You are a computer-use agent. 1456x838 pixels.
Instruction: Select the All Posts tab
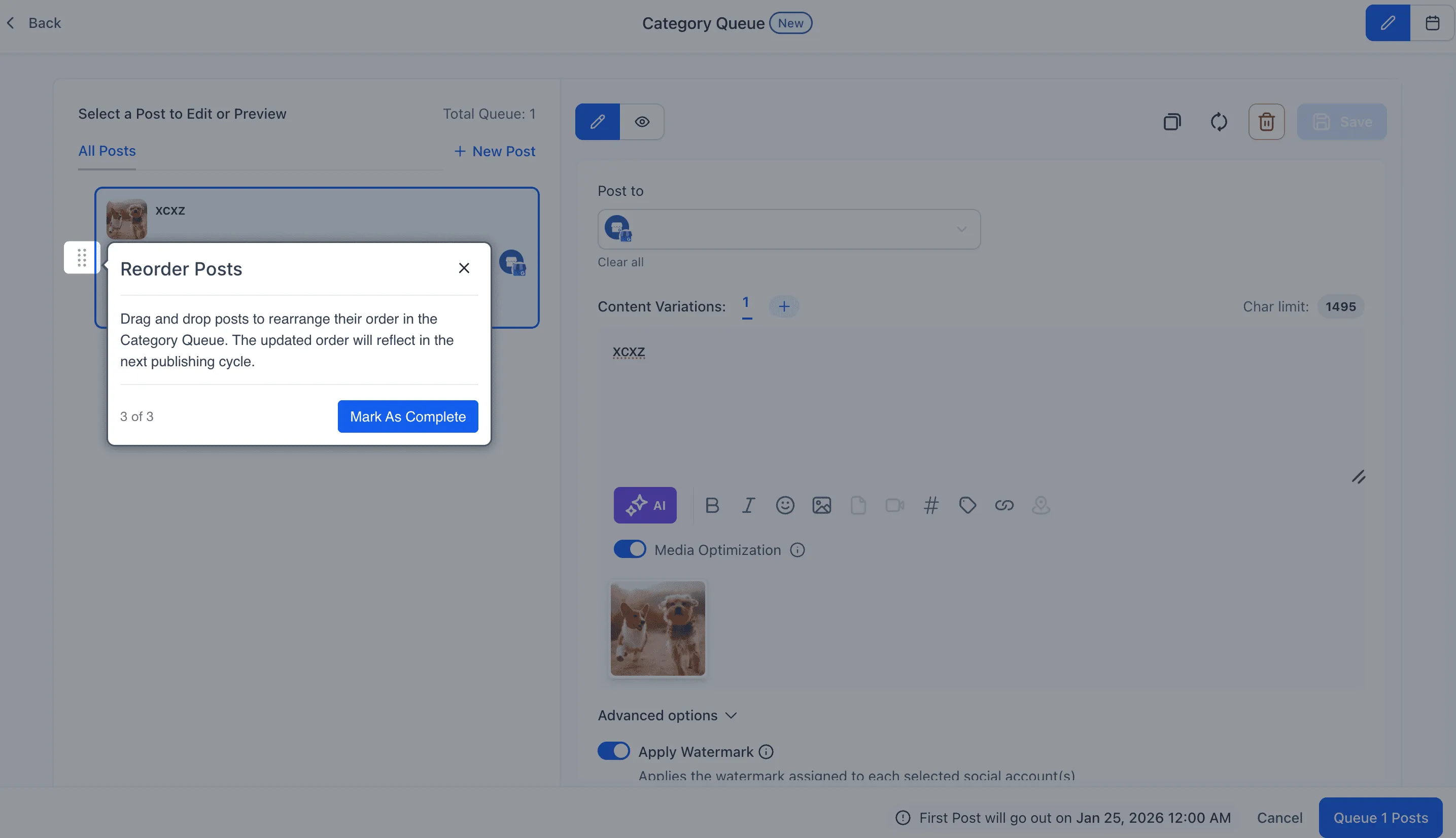107,151
